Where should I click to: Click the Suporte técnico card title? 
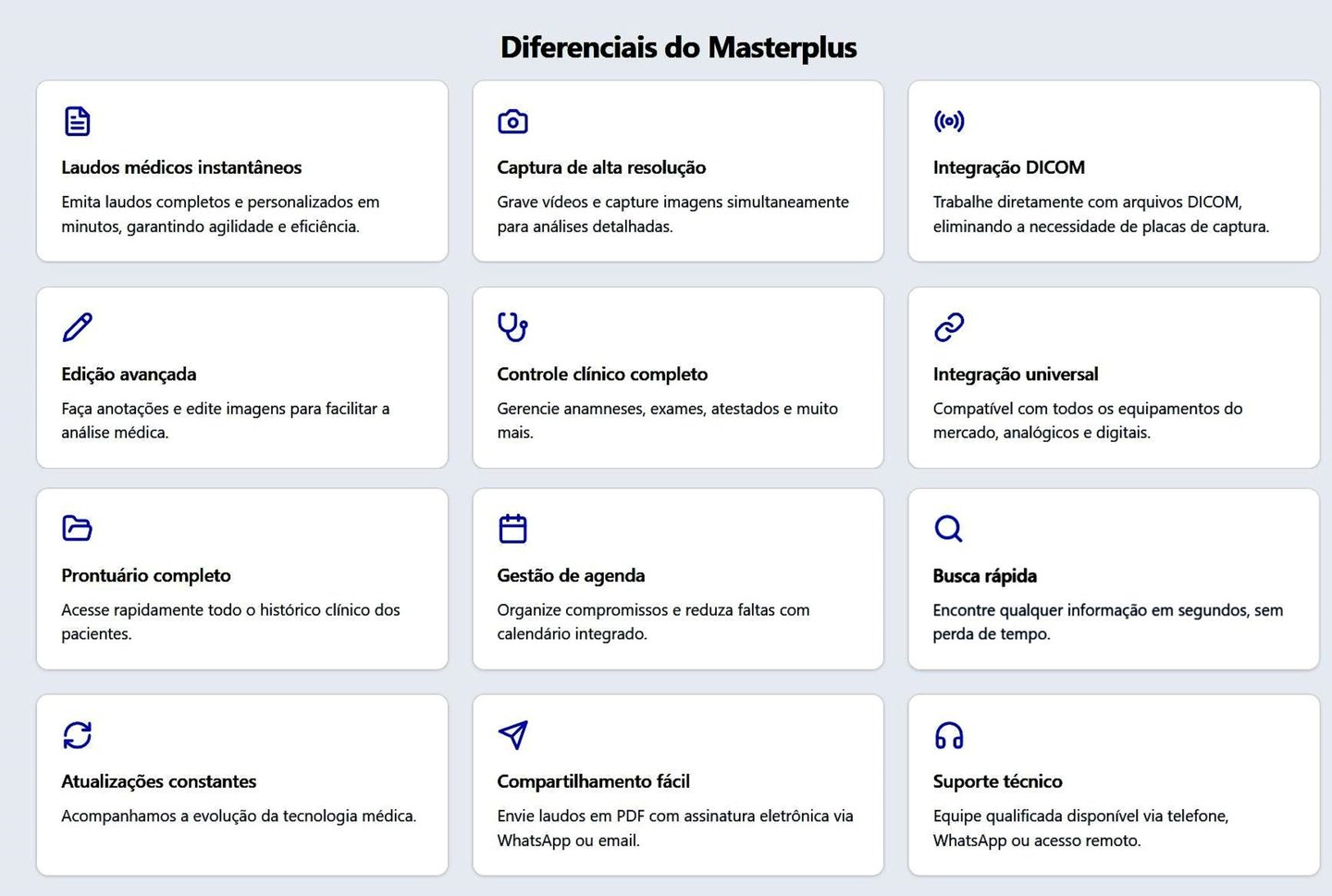coord(997,781)
